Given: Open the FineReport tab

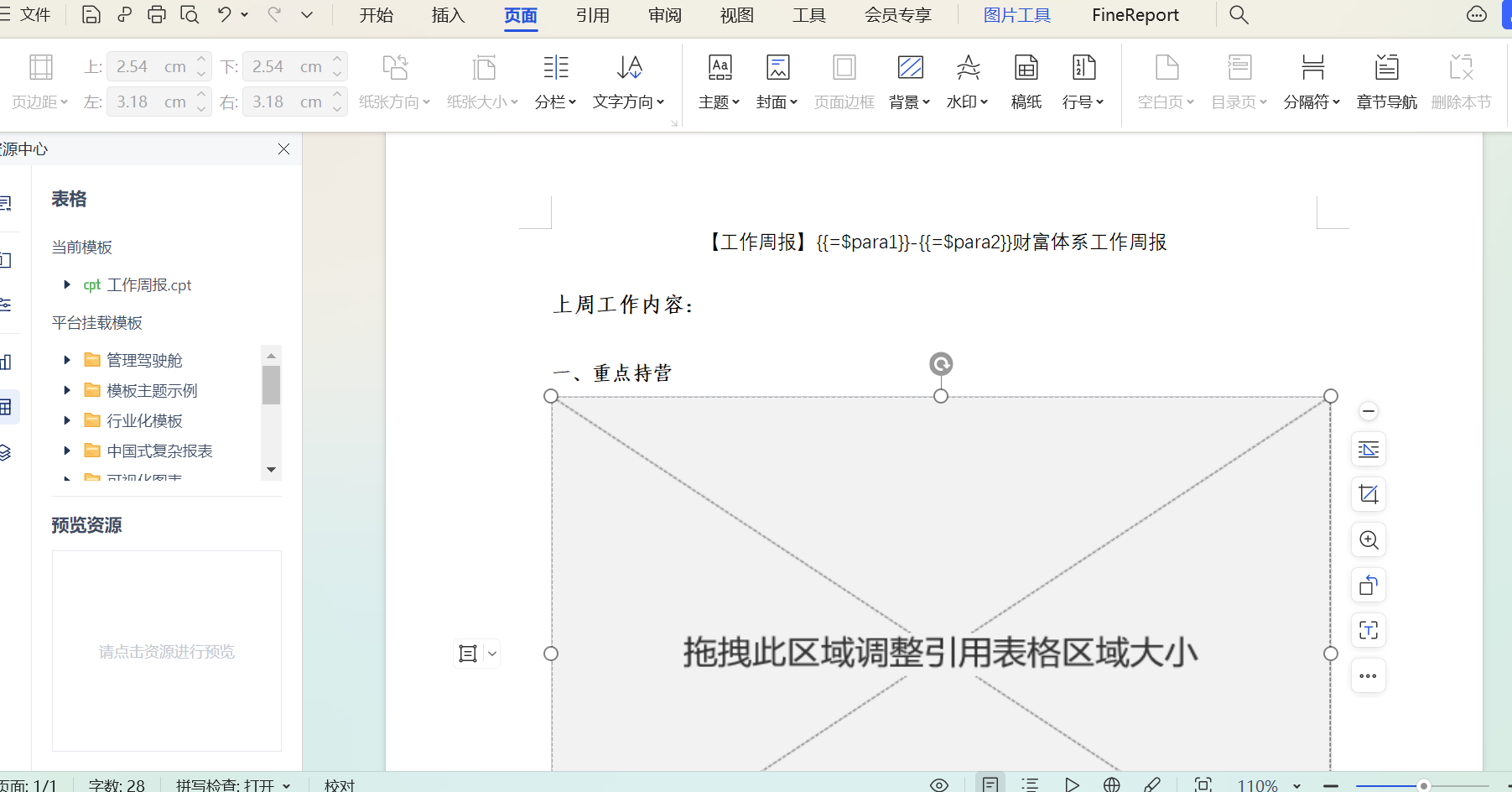Looking at the screenshot, I should 1135,15.
